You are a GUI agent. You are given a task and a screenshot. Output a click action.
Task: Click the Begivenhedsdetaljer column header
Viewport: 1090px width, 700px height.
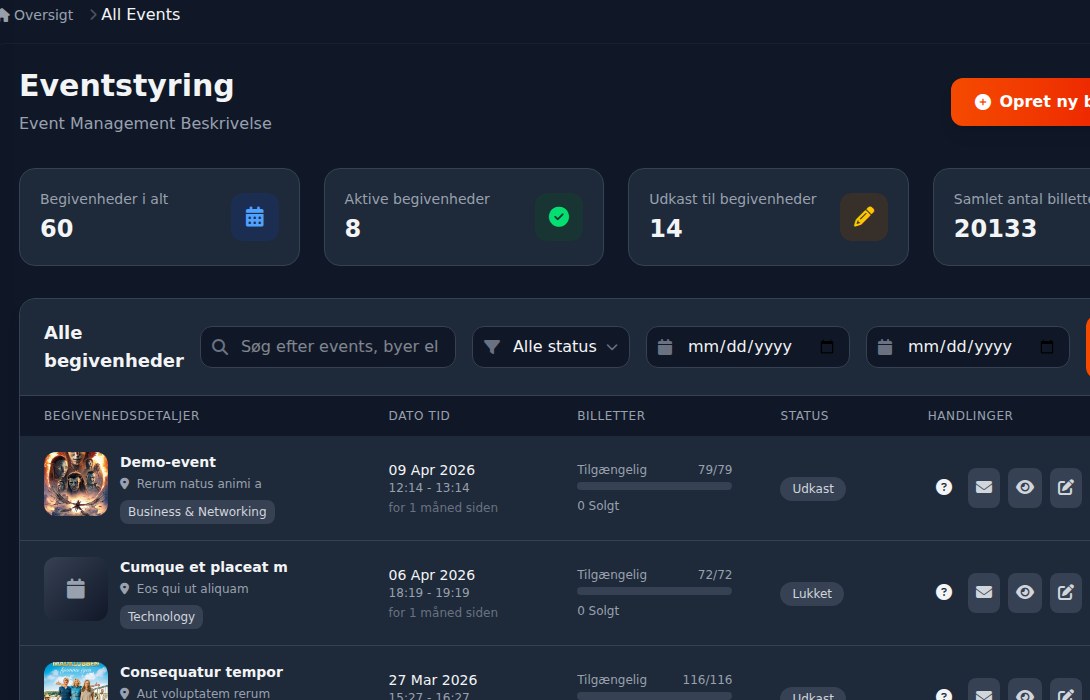[x=122, y=416]
